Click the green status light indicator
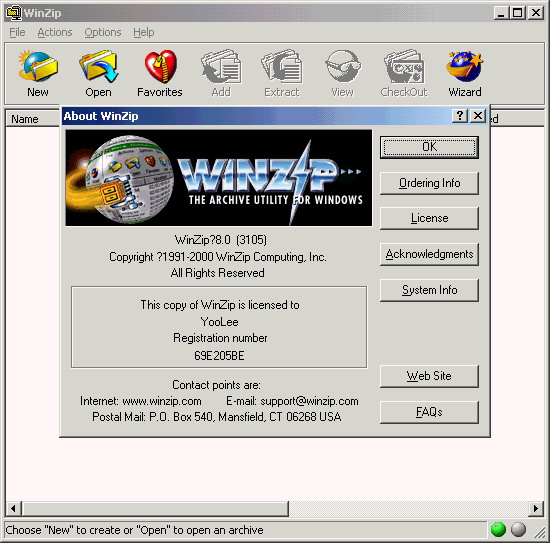Screen dimensions: 550x543 click(498, 529)
